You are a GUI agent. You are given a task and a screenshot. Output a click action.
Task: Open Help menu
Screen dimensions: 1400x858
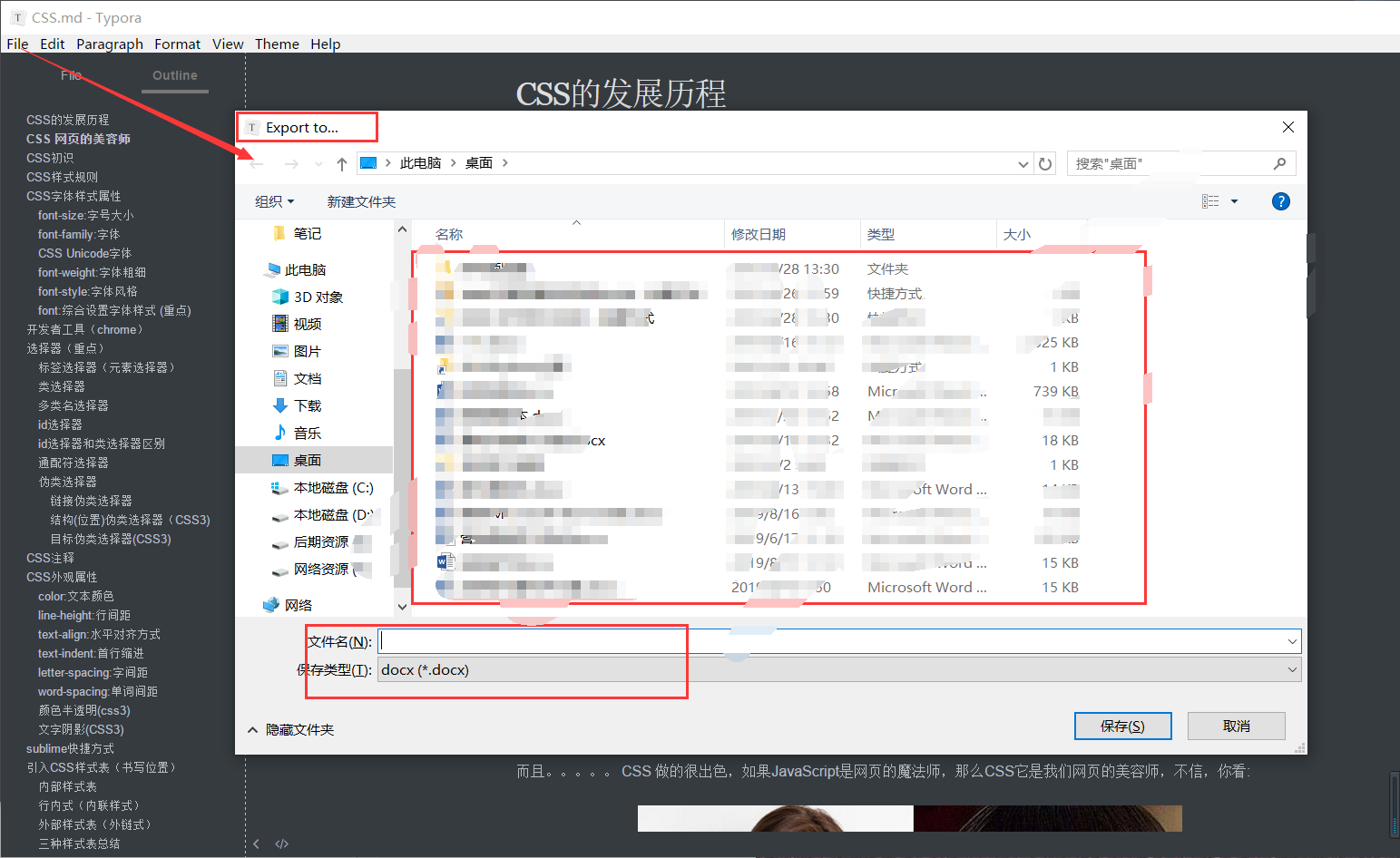tap(326, 44)
